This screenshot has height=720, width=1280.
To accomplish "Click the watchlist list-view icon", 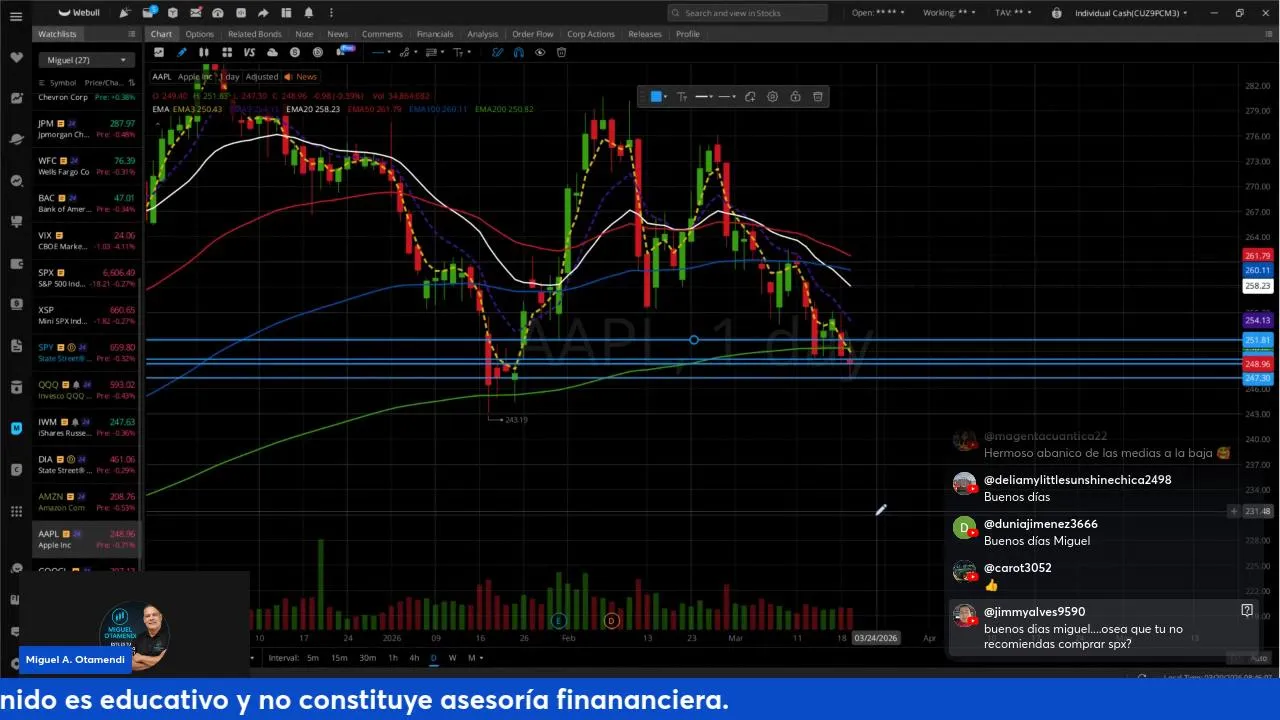I will click(132, 34).
